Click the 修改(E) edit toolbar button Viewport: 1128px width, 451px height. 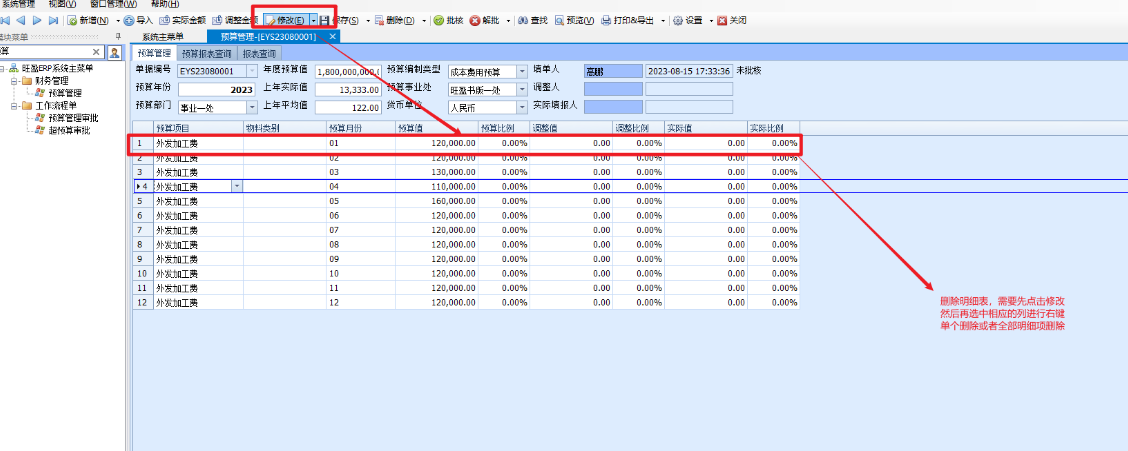point(286,20)
